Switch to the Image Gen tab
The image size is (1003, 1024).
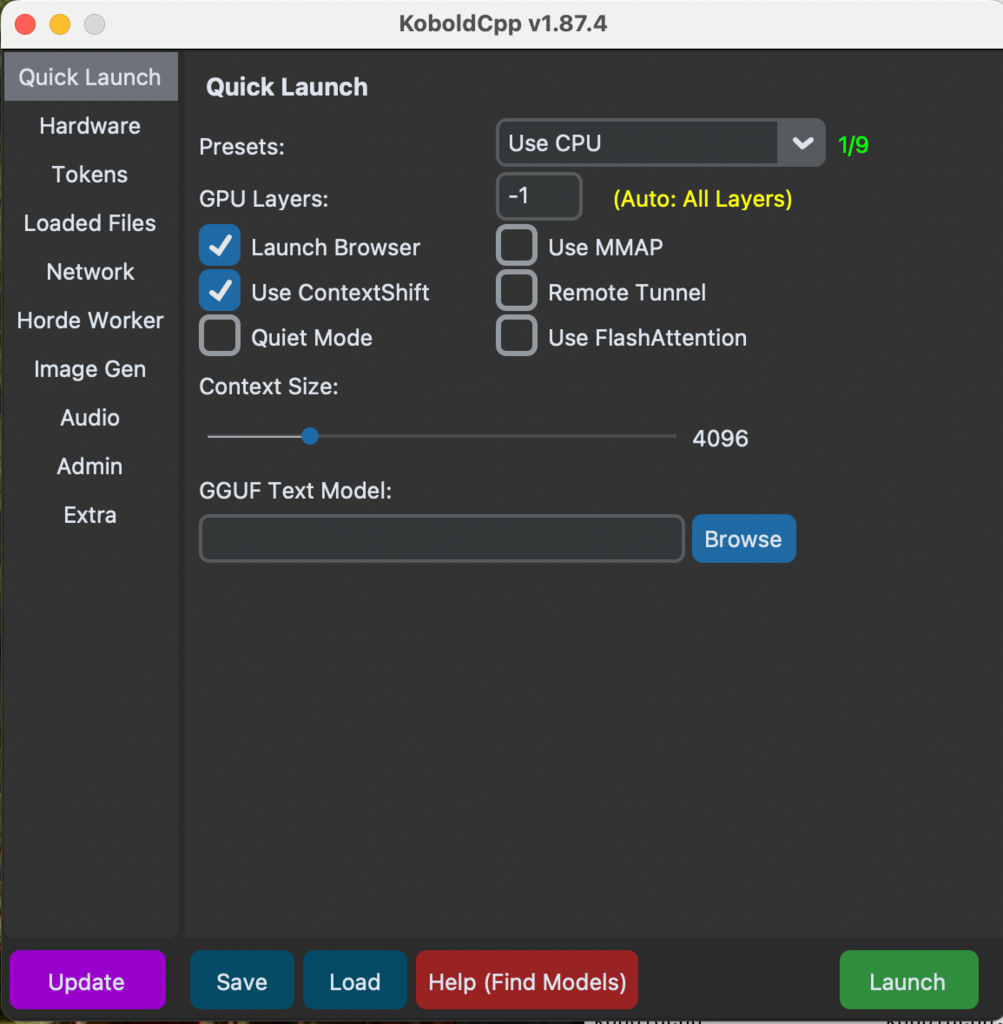pos(90,369)
